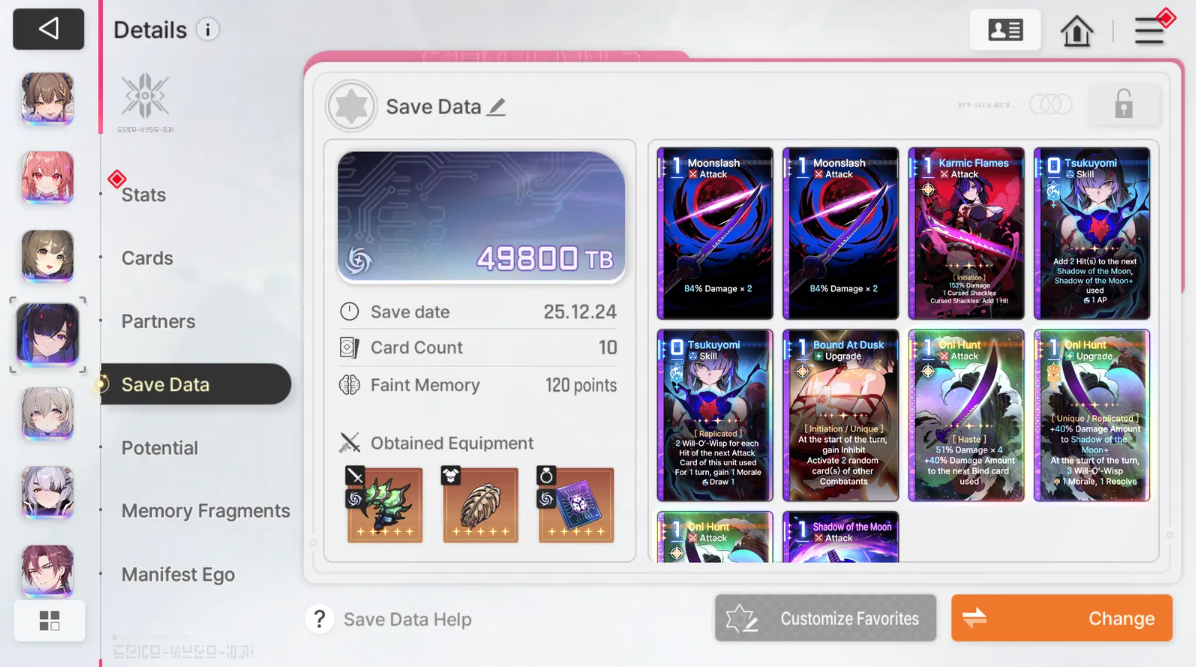Open the Karmic Flames attack card
This screenshot has height=667, width=1196.
[x=966, y=234]
